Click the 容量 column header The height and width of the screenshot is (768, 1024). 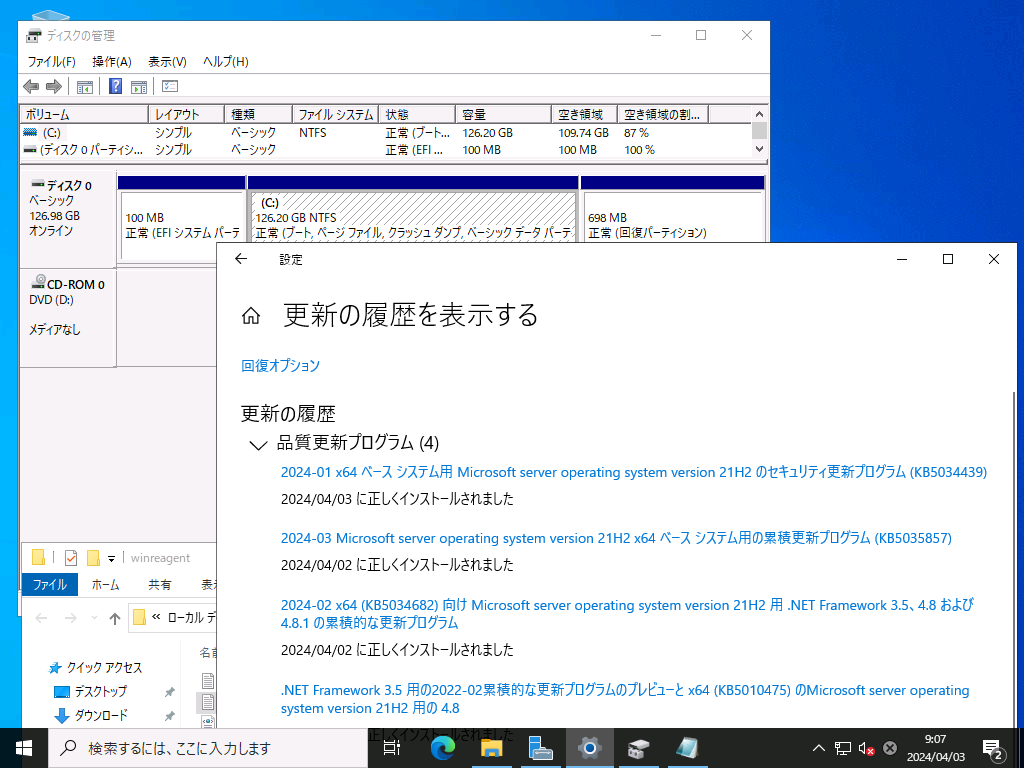(502, 115)
